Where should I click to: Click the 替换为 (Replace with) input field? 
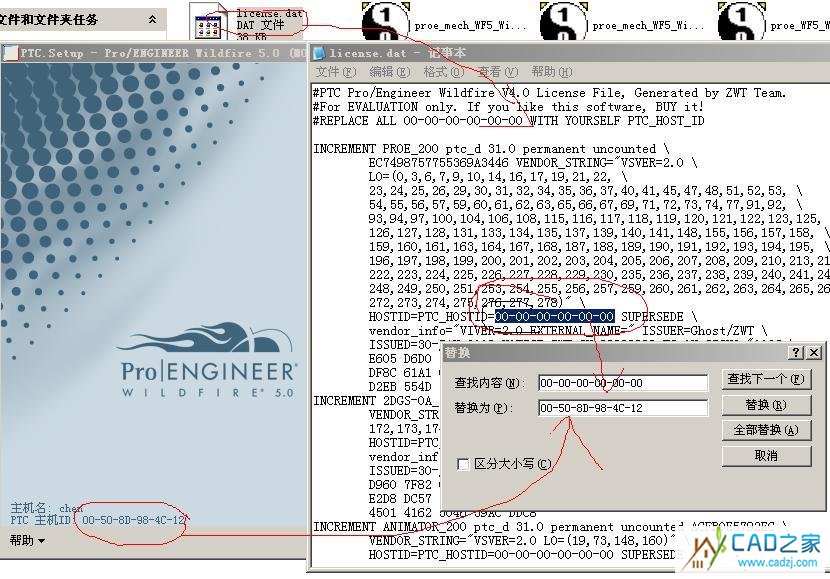coord(622,408)
